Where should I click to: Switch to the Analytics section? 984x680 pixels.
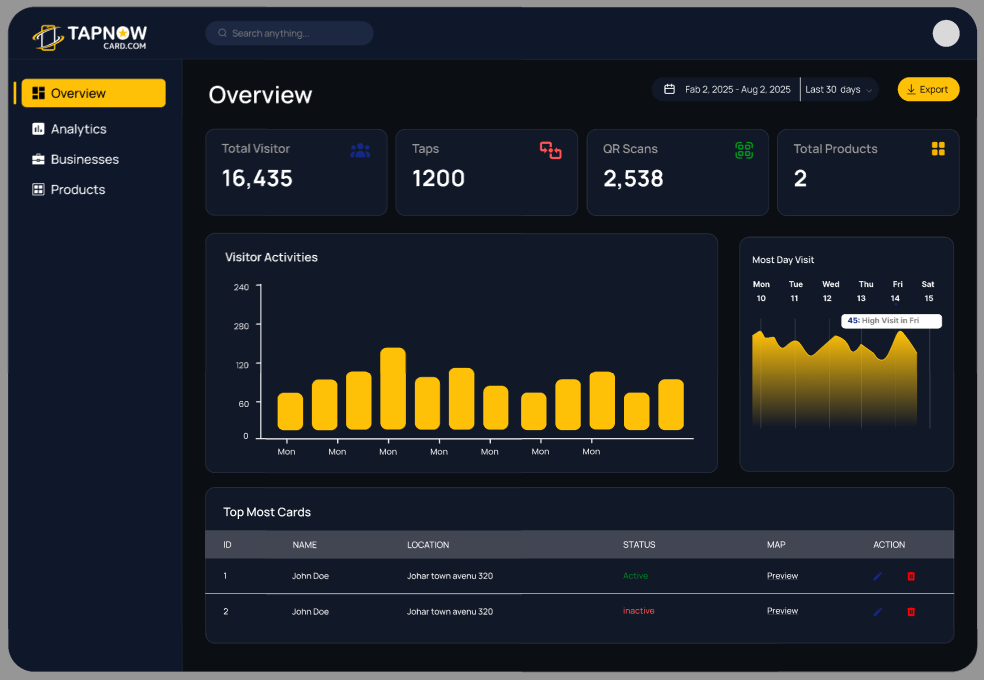(78, 129)
